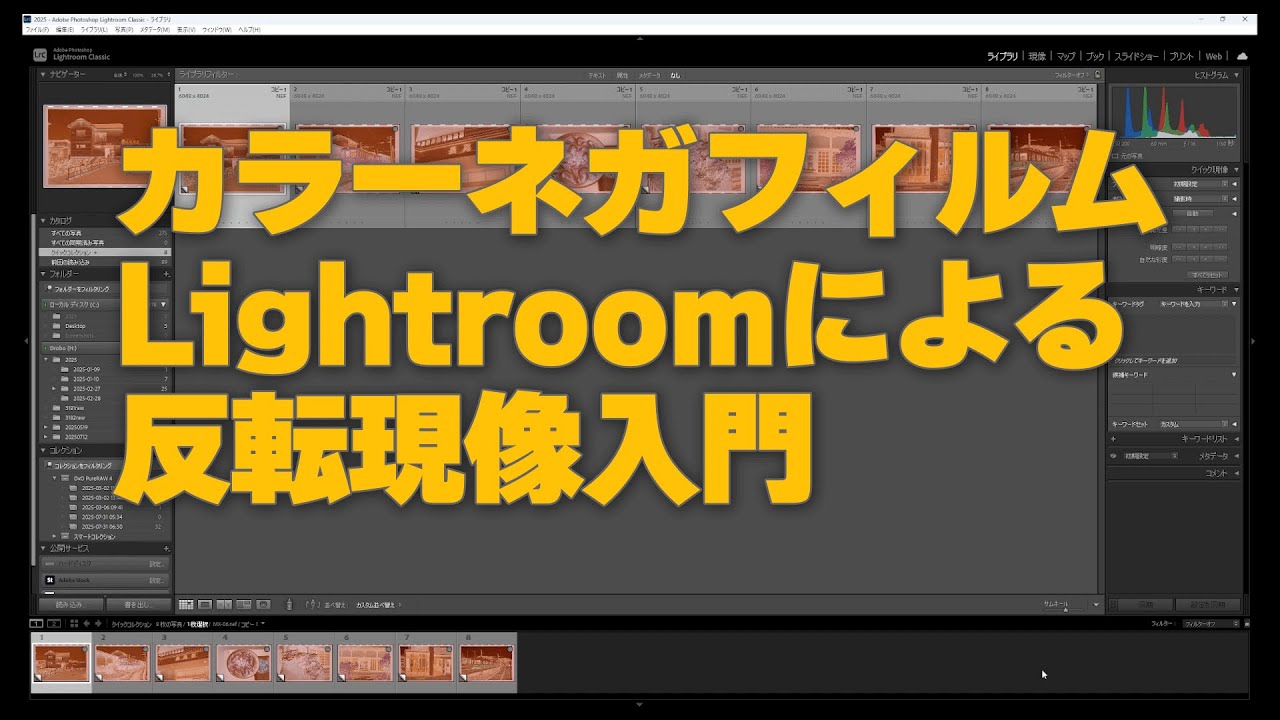Open the Library menu
1280x720 pixels.
pyautogui.click(x=95, y=30)
